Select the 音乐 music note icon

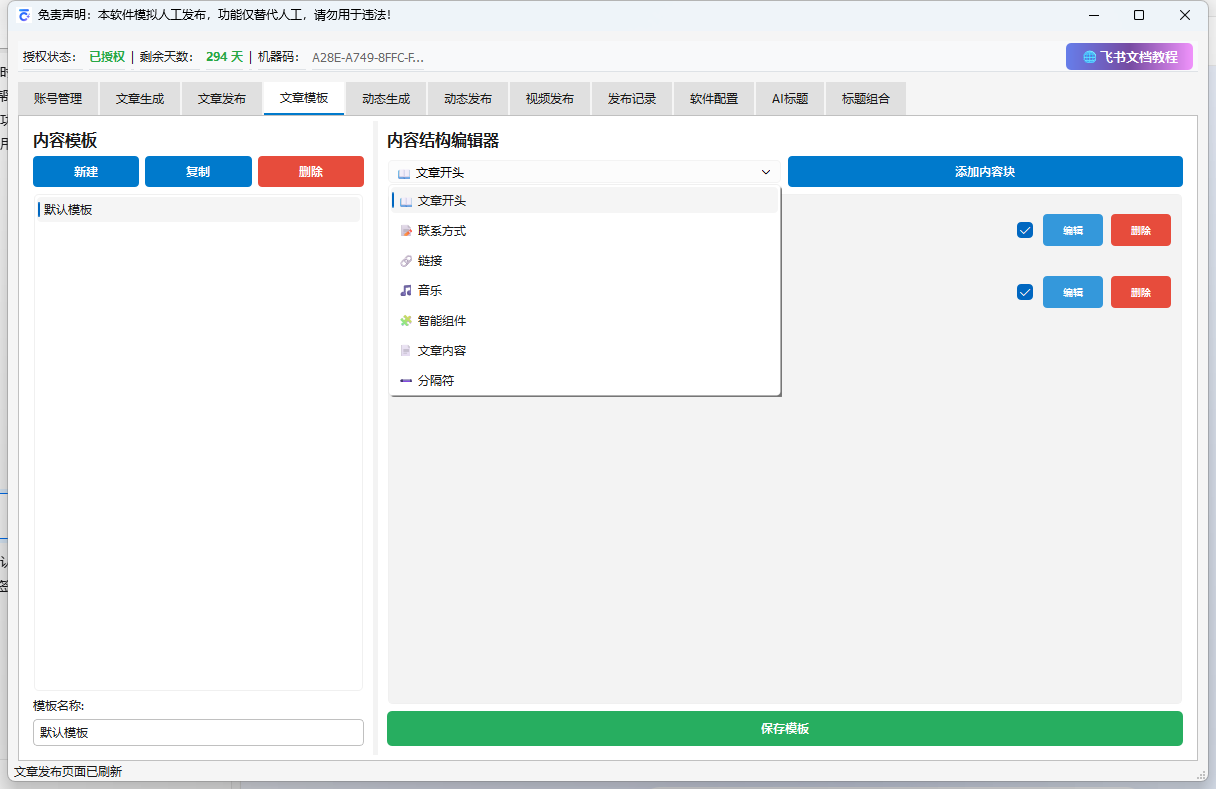point(406,291)
